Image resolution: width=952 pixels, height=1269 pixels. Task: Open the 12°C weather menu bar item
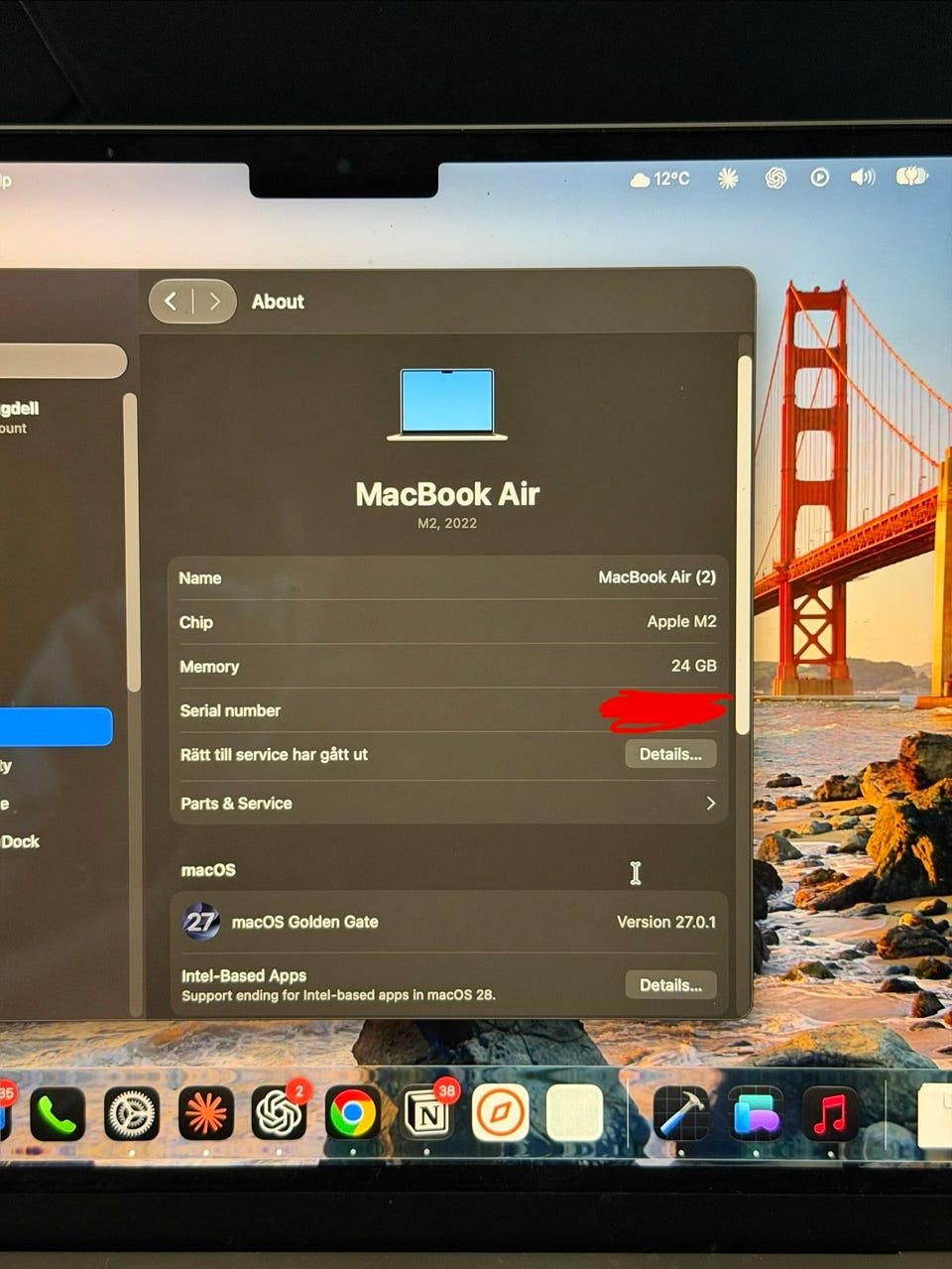coord(659,179)
